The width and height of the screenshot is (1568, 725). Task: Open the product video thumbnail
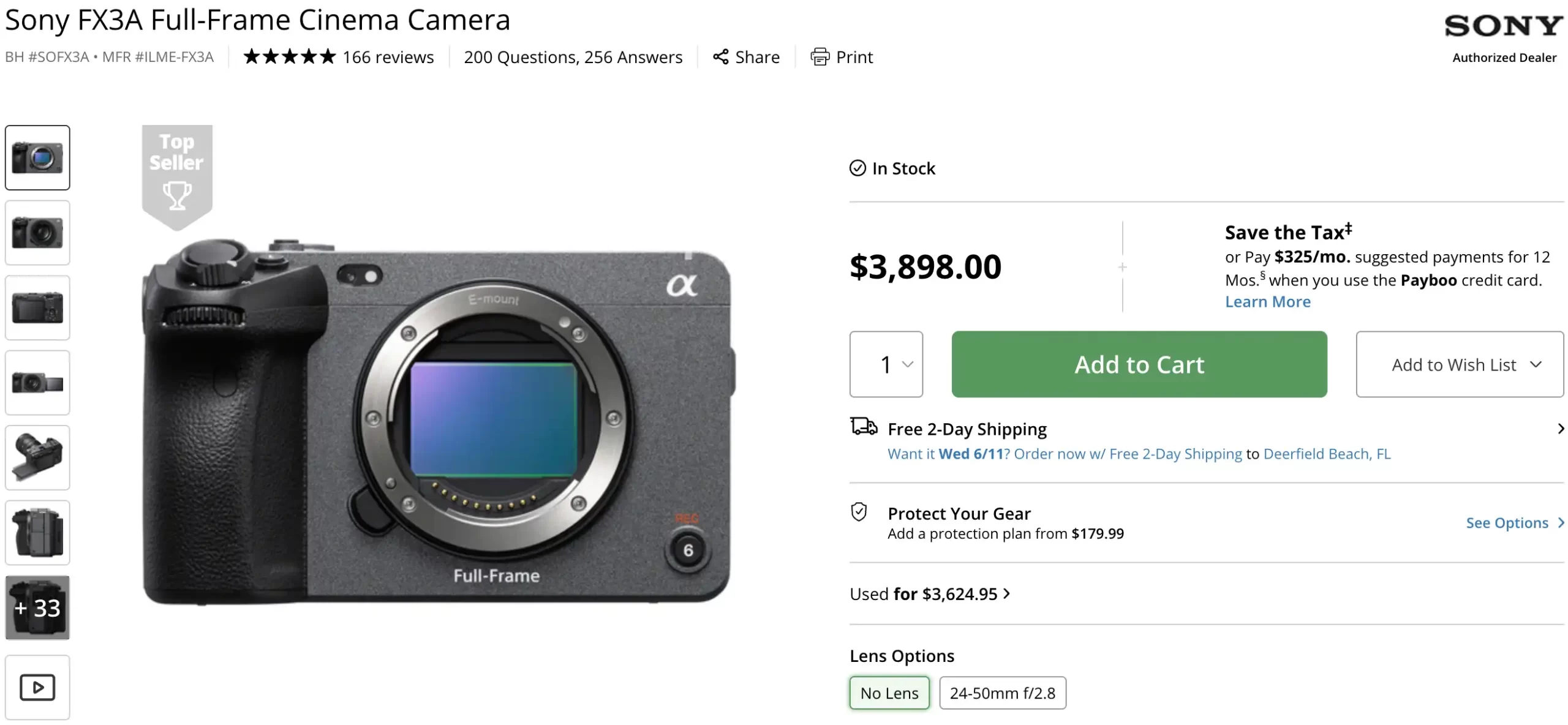click(x=37, y=687)
